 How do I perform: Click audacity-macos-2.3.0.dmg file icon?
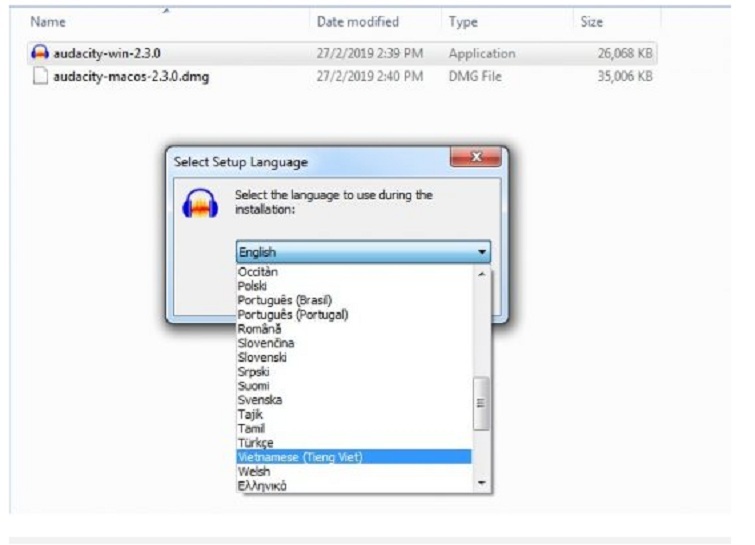coord(40,75)
